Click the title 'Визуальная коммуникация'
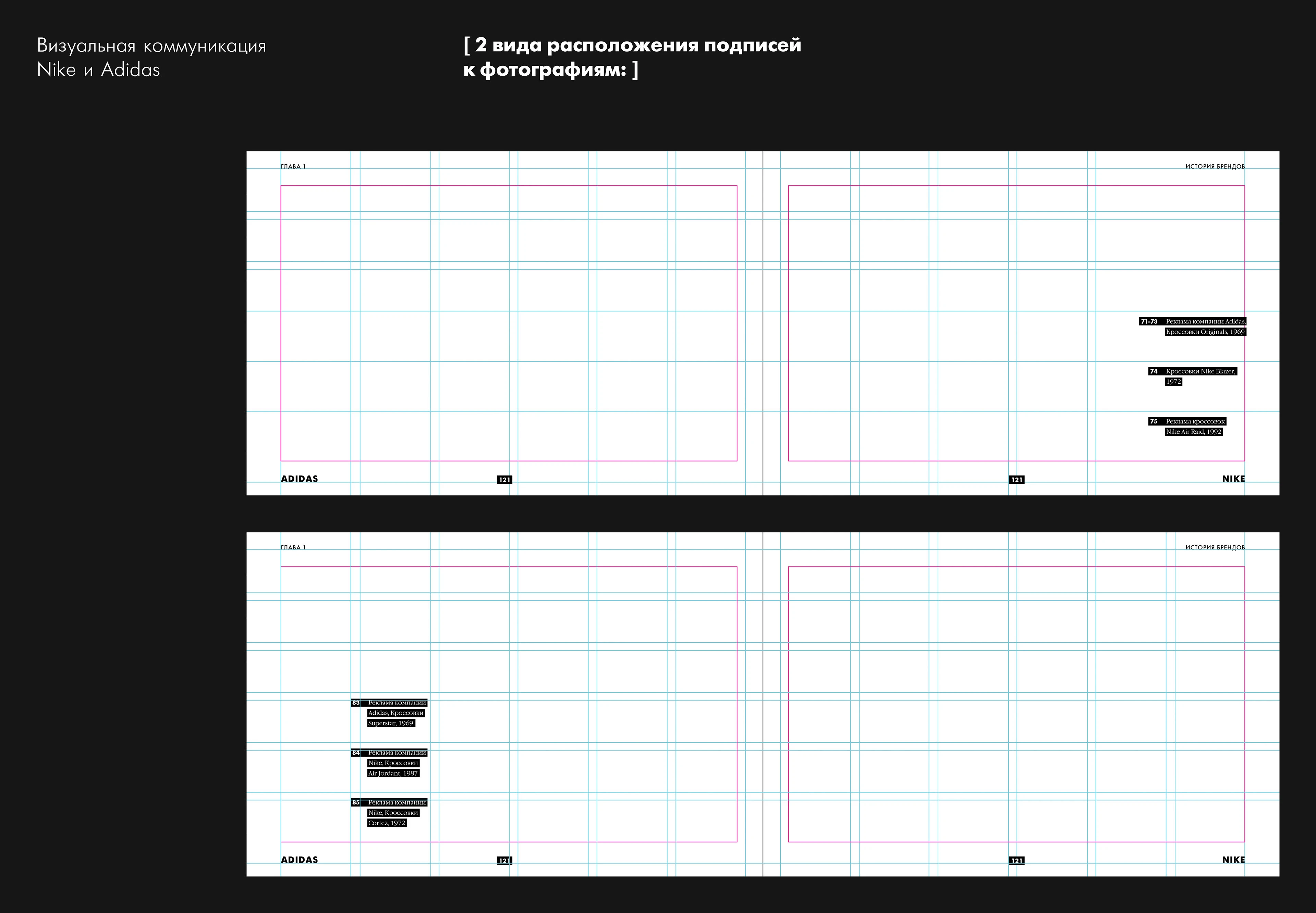The image size is (1316, 913). tap(151, 46)
